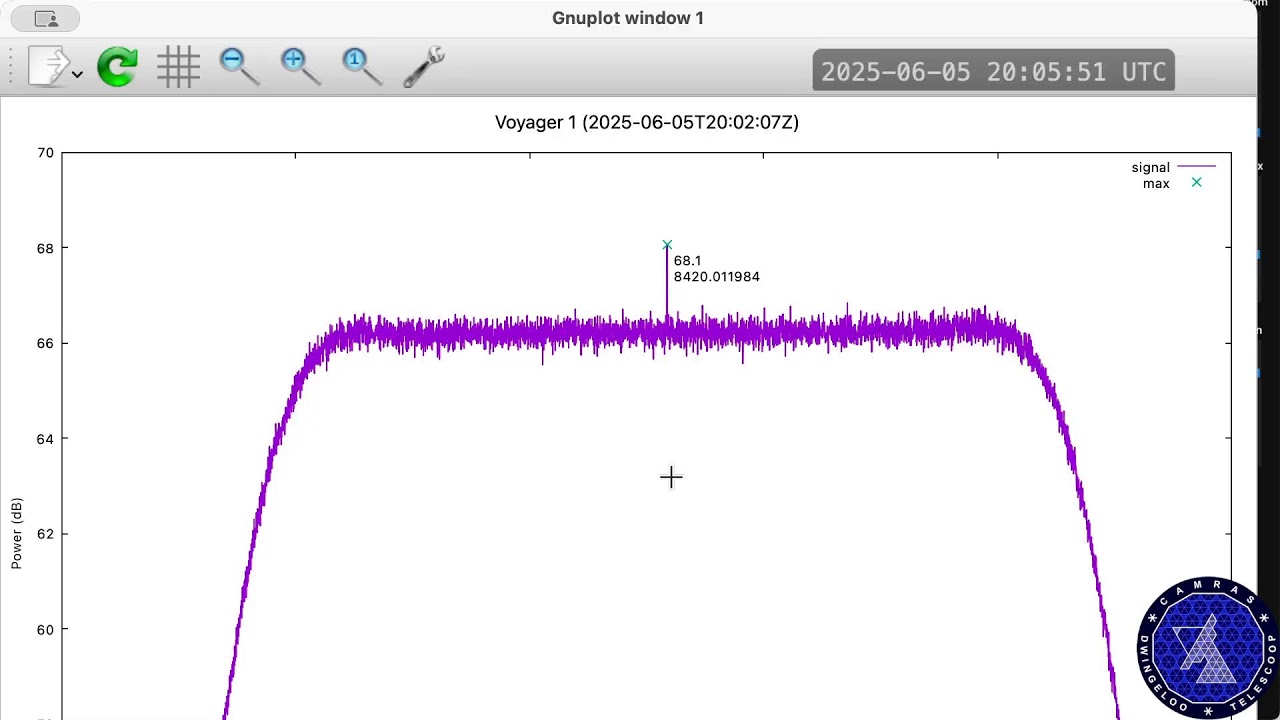Click the y-axis tick label '68'

45,248
